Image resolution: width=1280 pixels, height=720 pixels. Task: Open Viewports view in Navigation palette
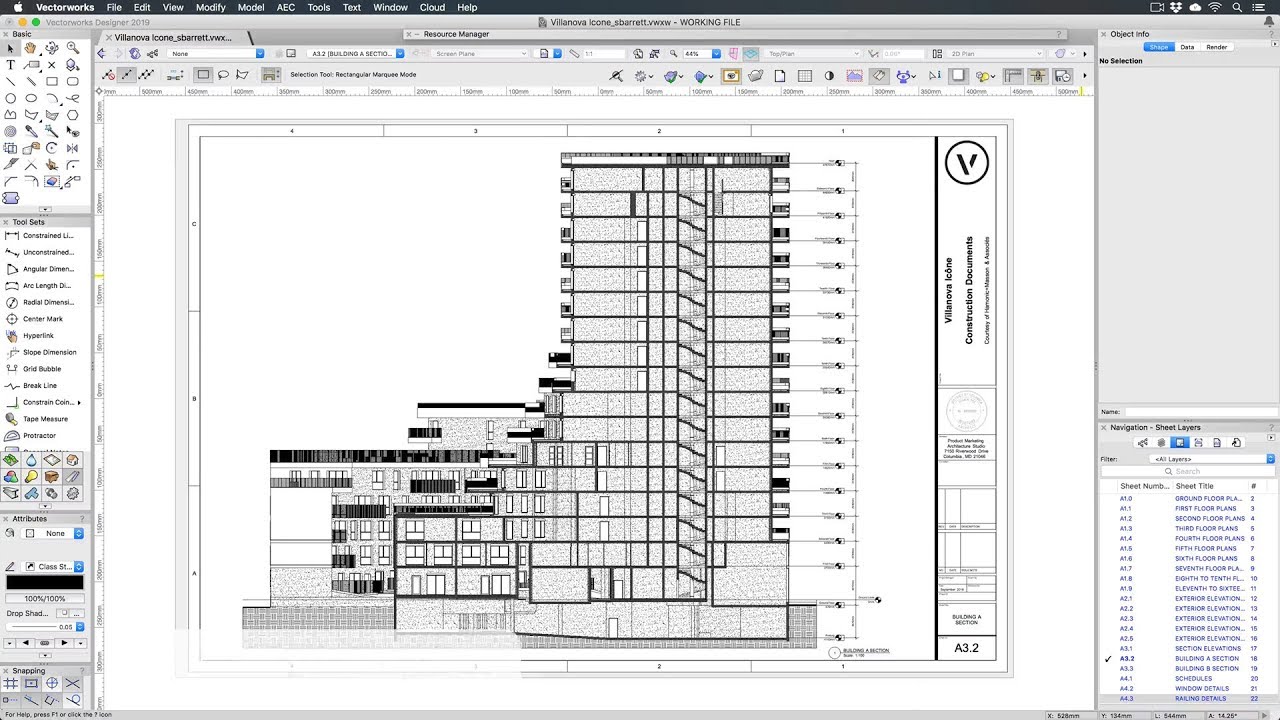[x=1198, y=442]
